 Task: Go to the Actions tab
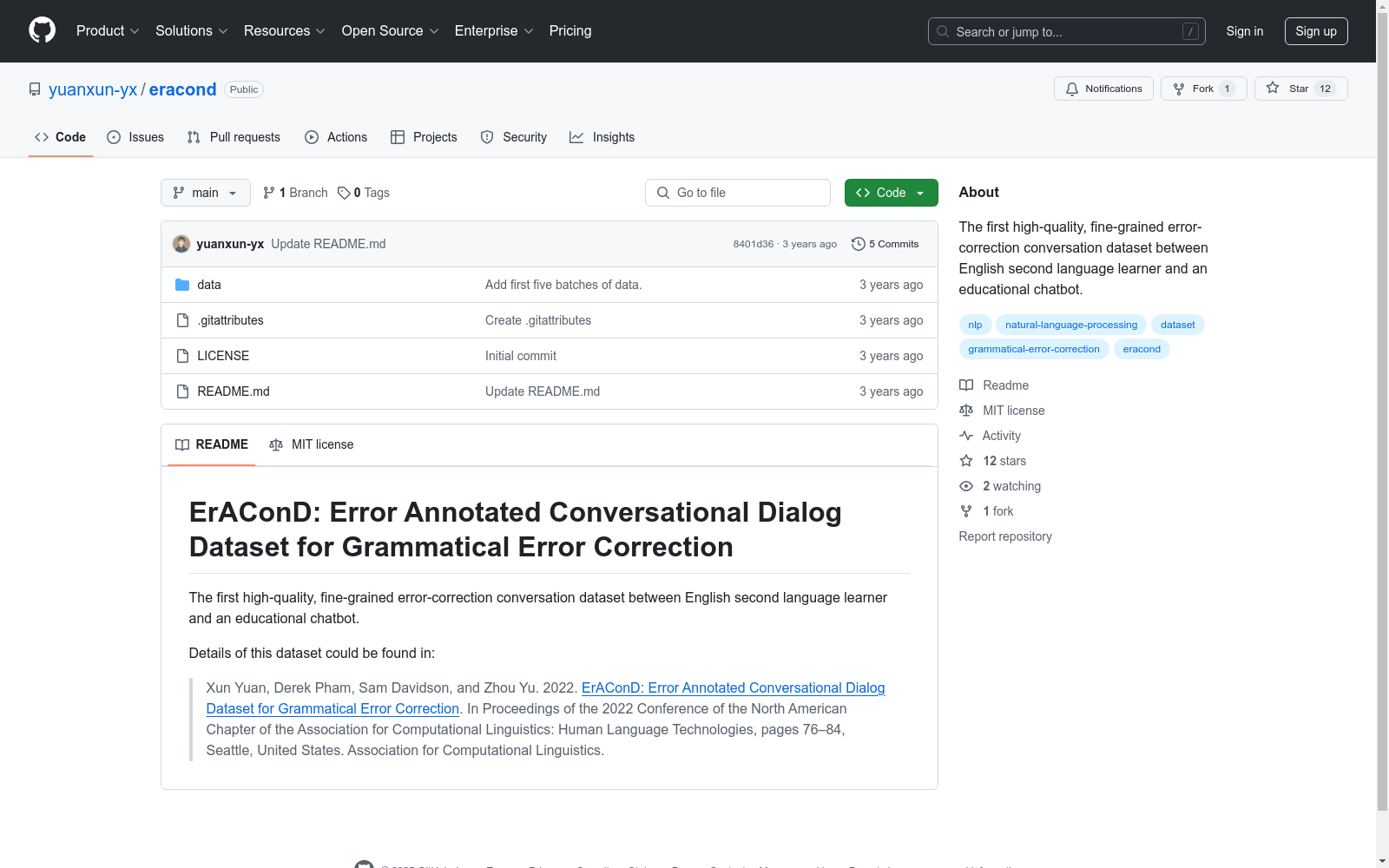tap(336, 137)
